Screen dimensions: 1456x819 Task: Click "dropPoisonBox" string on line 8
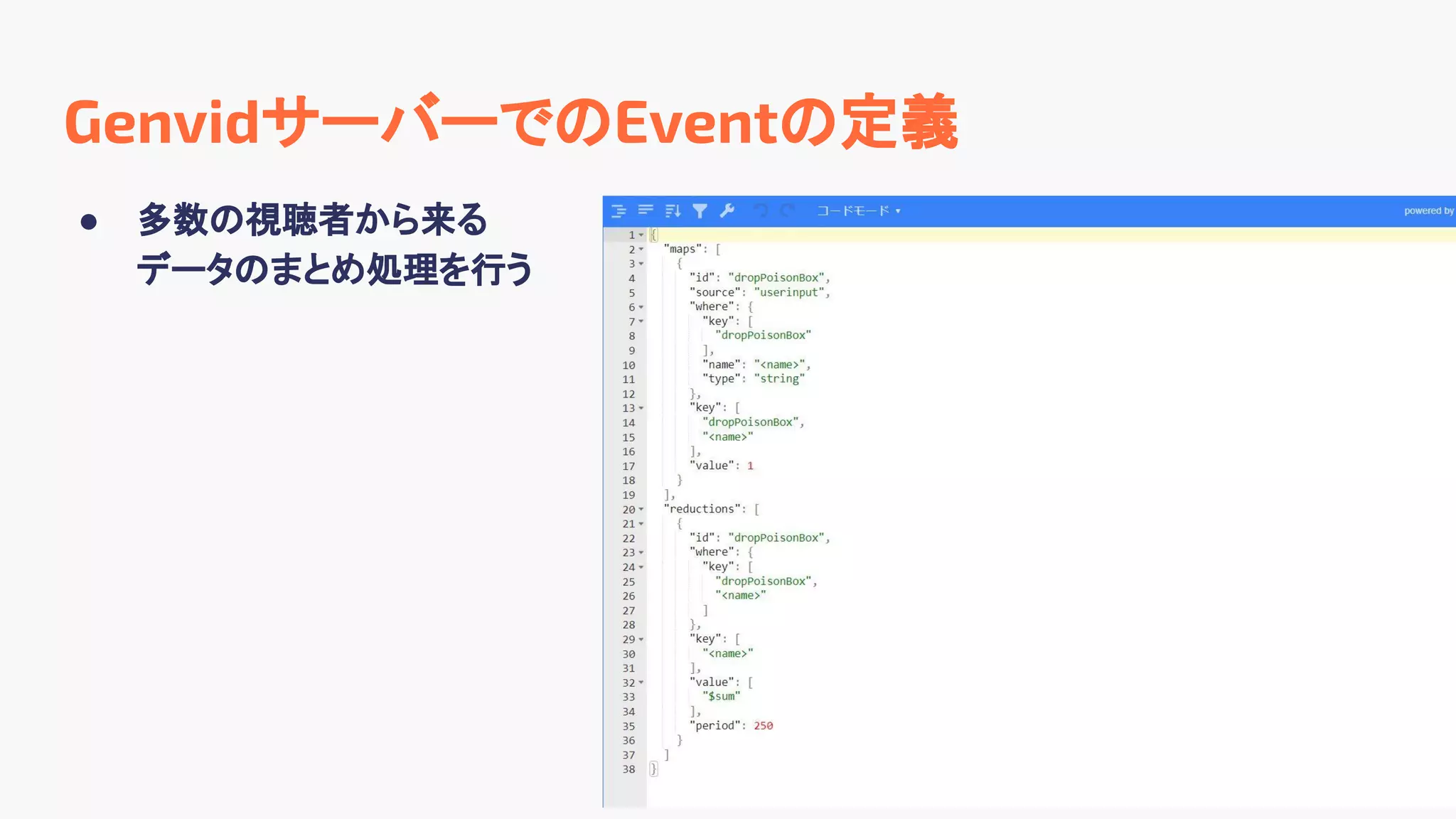tap(764, 336)
